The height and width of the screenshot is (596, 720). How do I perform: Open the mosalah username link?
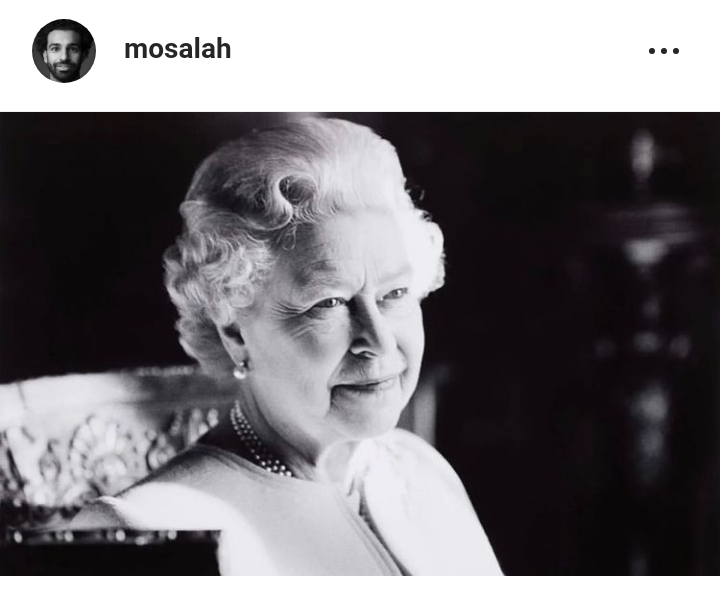[x=177, y=49]
